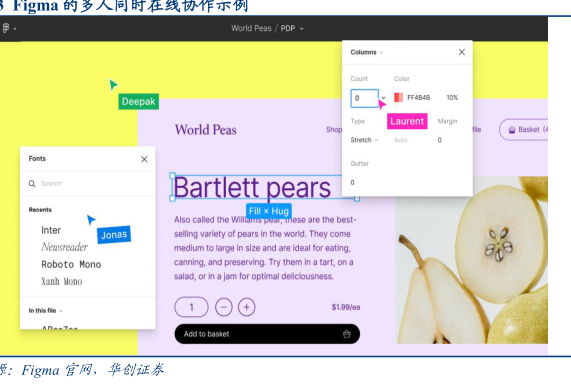This screenshot has width=571, height=388.
Task: Close the Fonts panel
Action: tap(144, 159)
